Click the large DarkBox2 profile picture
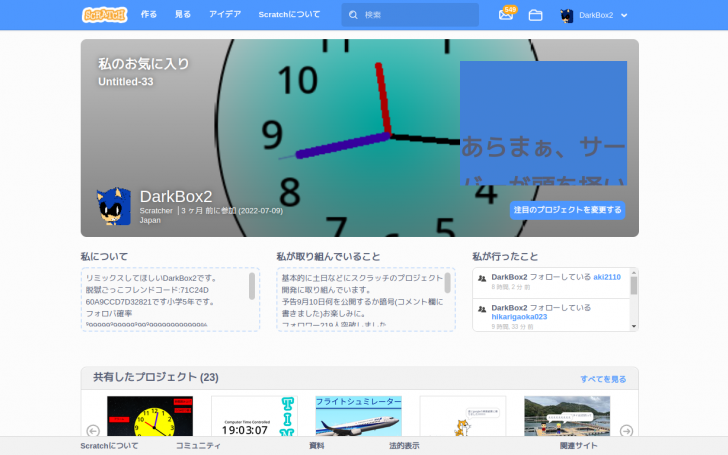The width and height of the screenshot is (728, 455). pyautogui.click(x=113, y=207)
